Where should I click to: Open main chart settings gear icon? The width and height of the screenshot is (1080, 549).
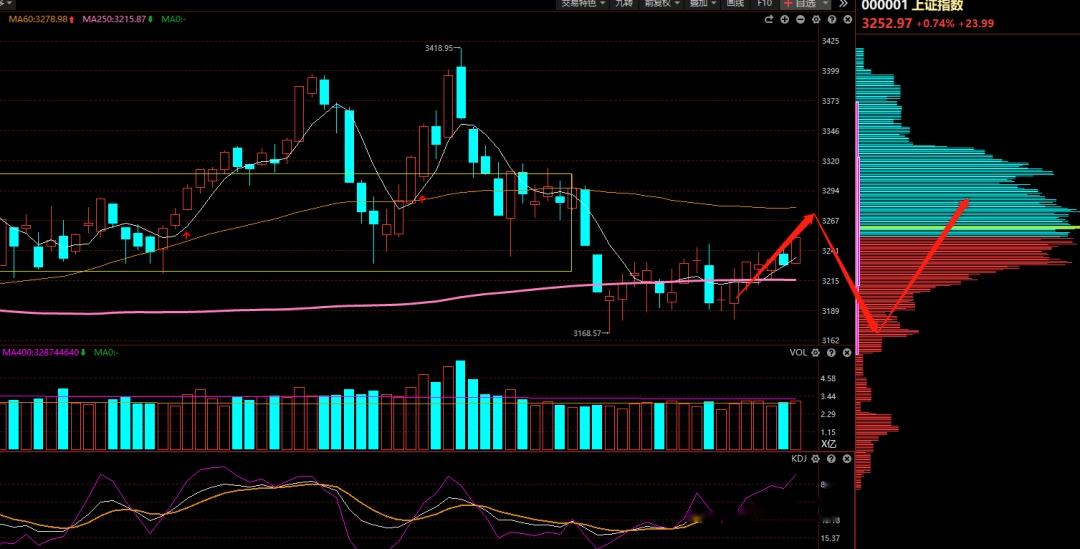coord(815,20)
